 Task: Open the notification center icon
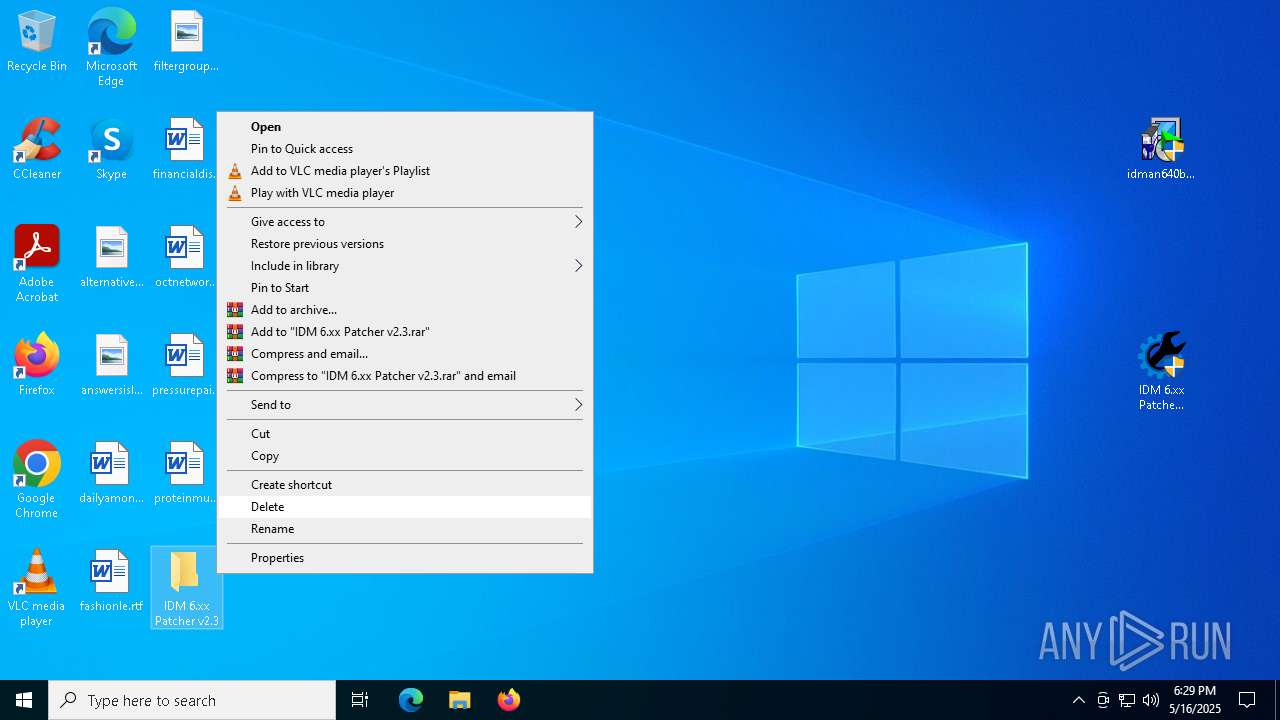[x=1247, y=700]
